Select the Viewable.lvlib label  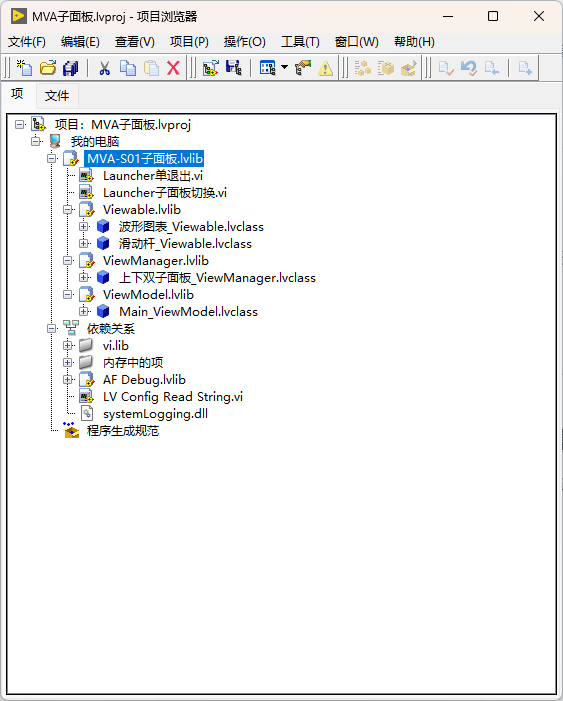[142, 210]
